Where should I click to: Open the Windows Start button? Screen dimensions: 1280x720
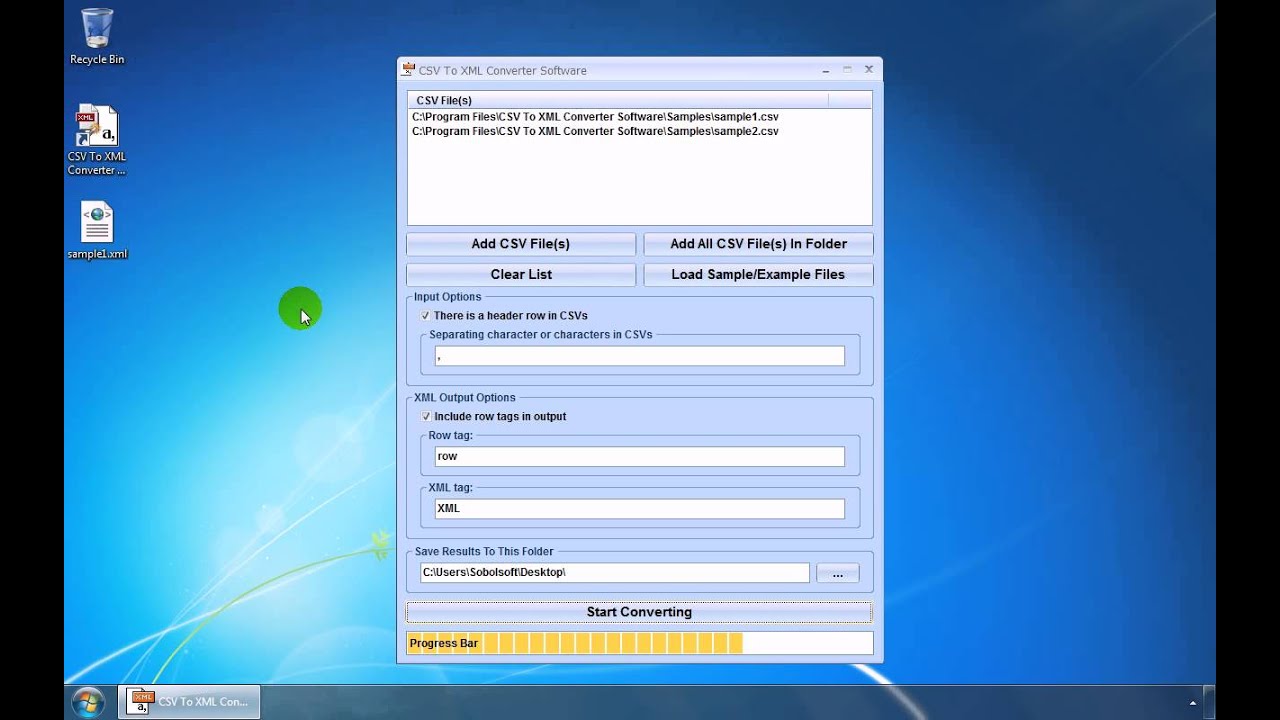click(x=87, y=702)
